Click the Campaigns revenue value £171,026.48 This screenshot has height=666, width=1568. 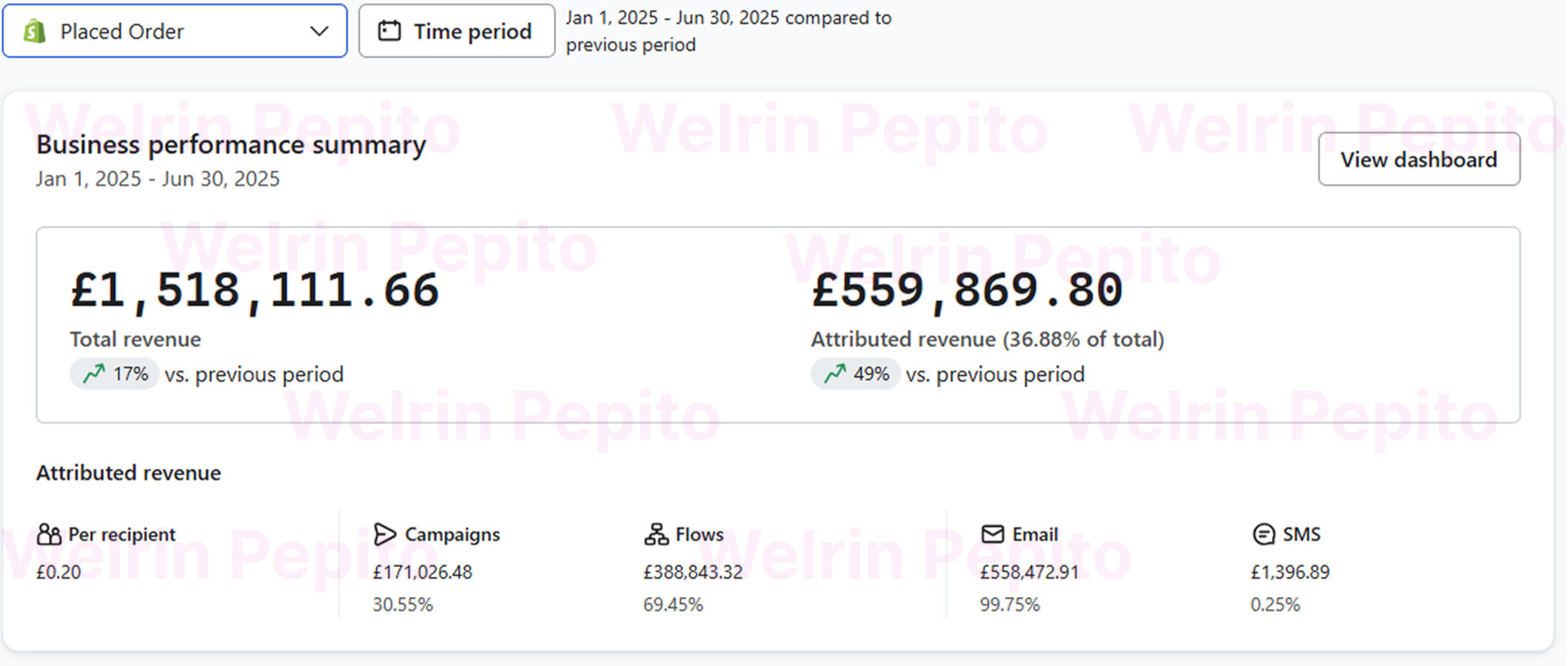422,572
